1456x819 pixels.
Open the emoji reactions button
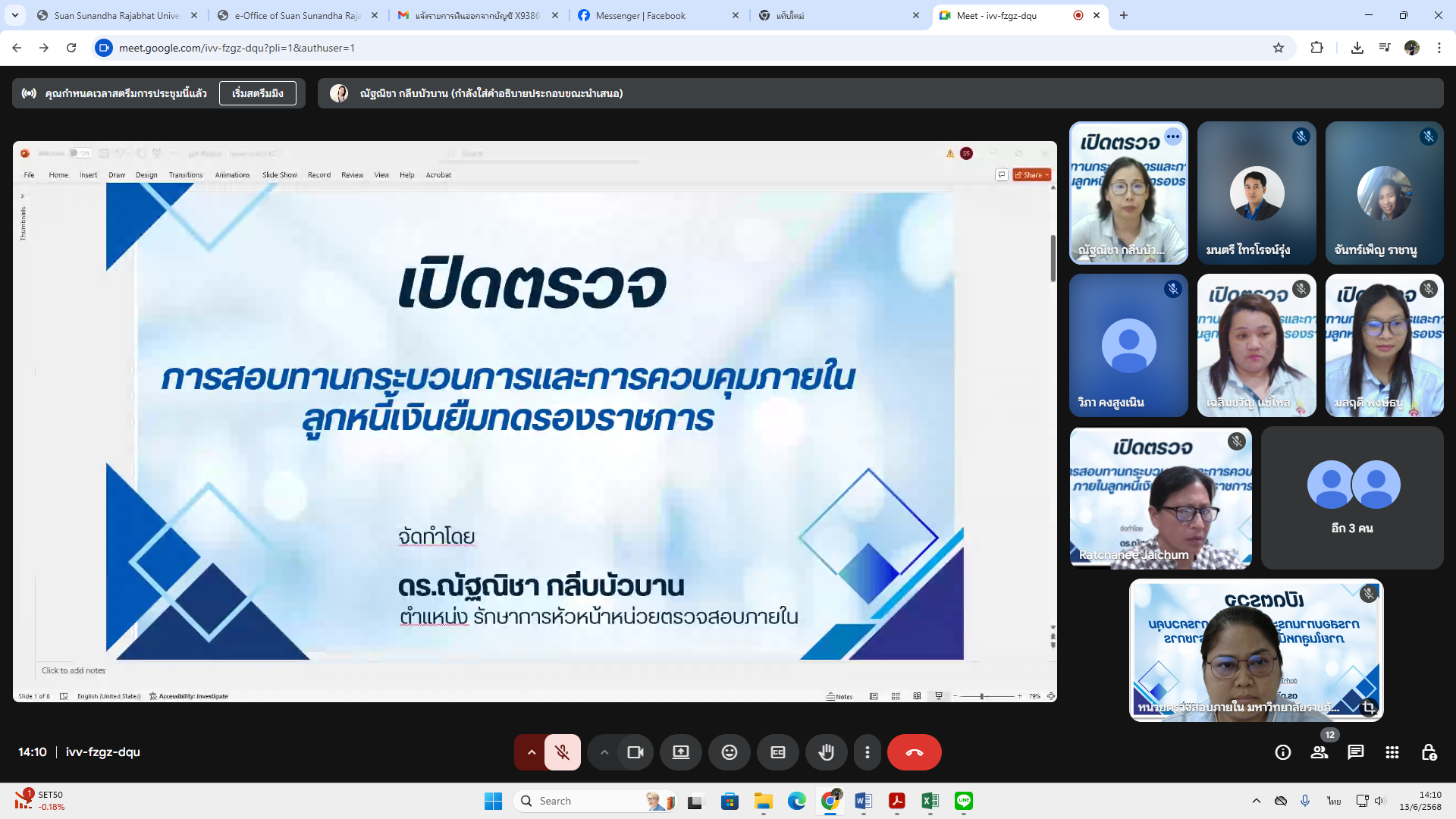729,752
